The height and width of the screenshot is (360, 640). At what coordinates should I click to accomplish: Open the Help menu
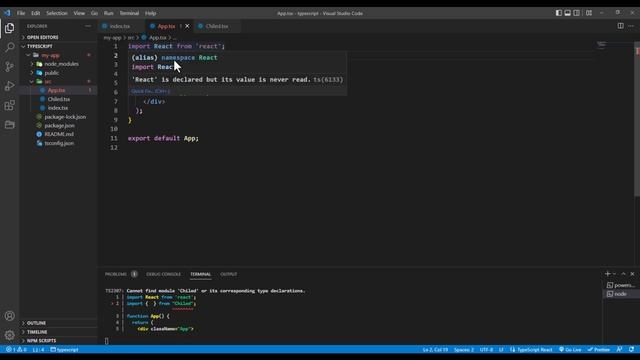point(151,13)
